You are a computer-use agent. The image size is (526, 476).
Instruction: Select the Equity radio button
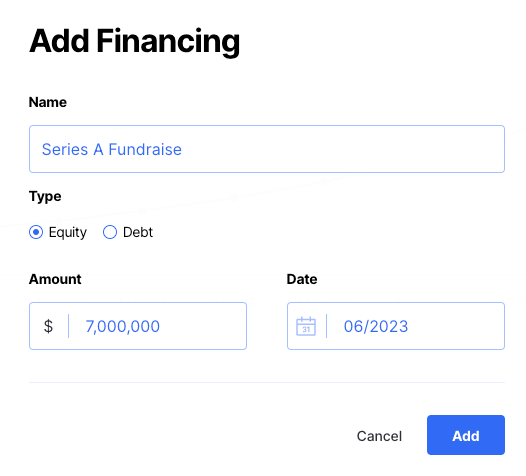(36, 232)
